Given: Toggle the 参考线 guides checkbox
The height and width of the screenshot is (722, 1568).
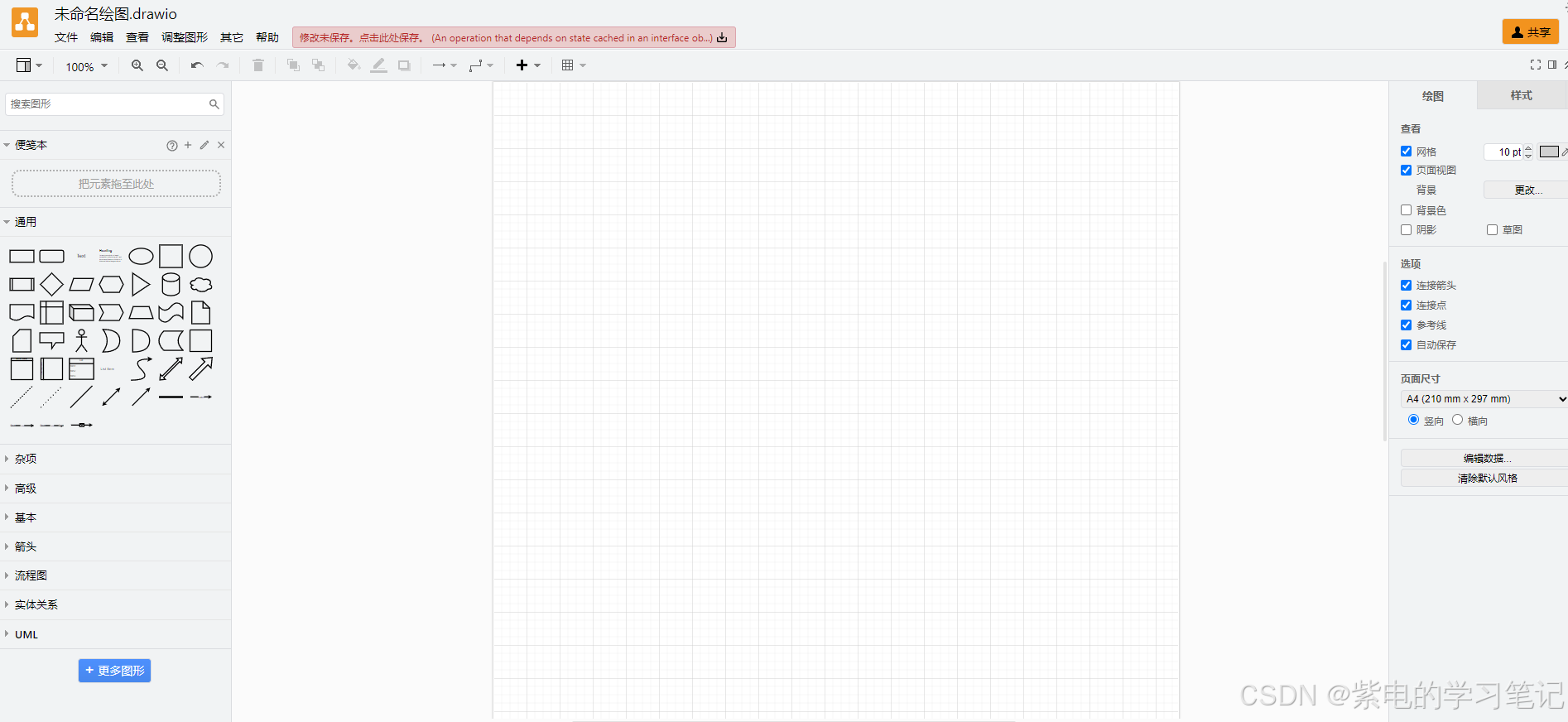Looking at the screenshot, I should [1406, 325].
